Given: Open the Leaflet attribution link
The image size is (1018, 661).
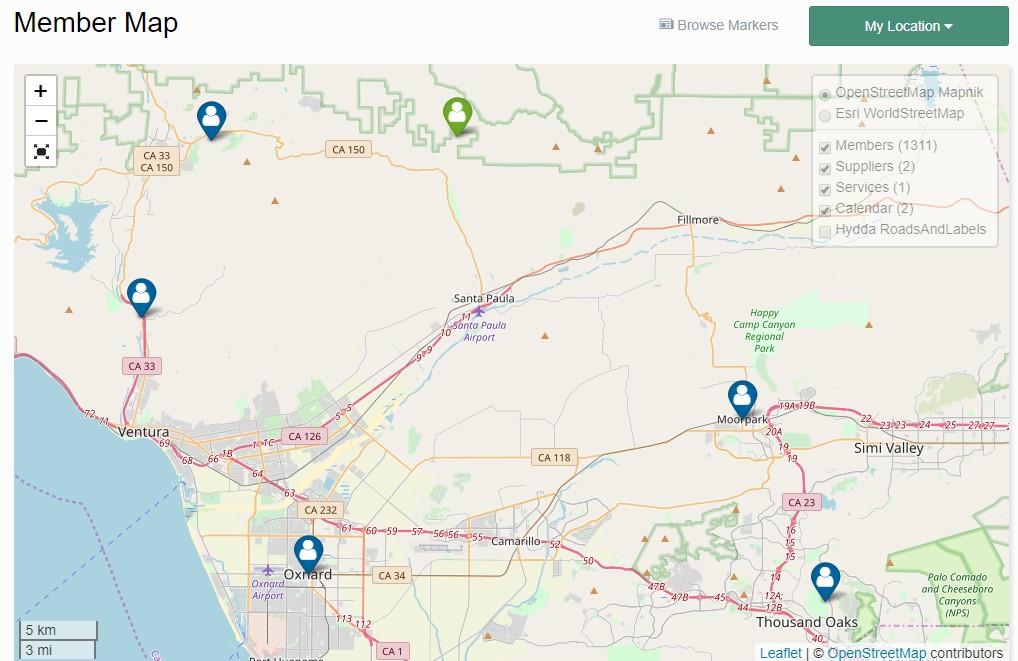Looking at the screenshot, I should (781, 653).
